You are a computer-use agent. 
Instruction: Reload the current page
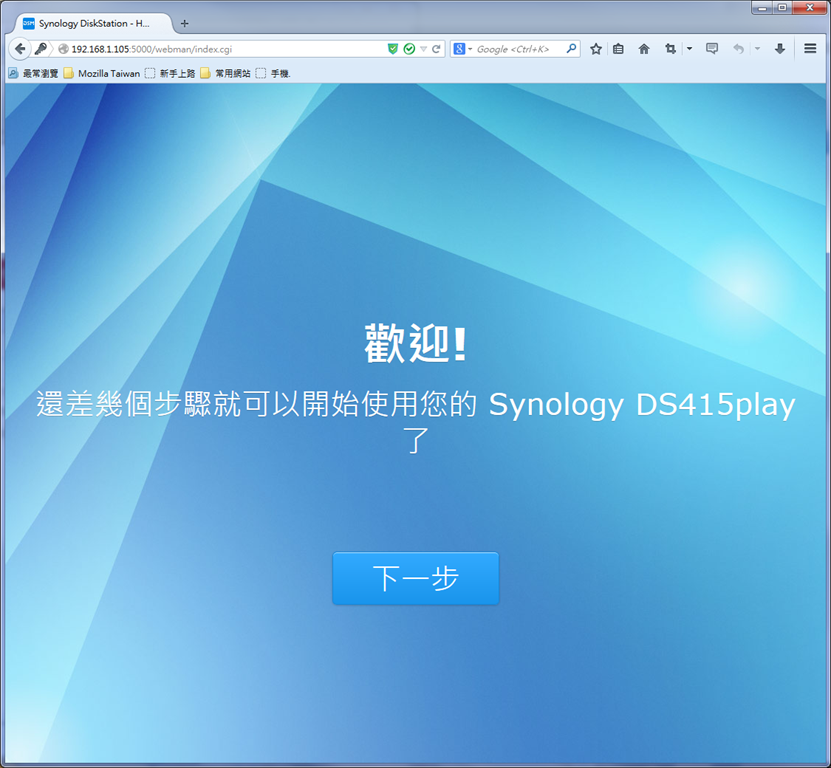pyautogui.click(x=436, y=49)
